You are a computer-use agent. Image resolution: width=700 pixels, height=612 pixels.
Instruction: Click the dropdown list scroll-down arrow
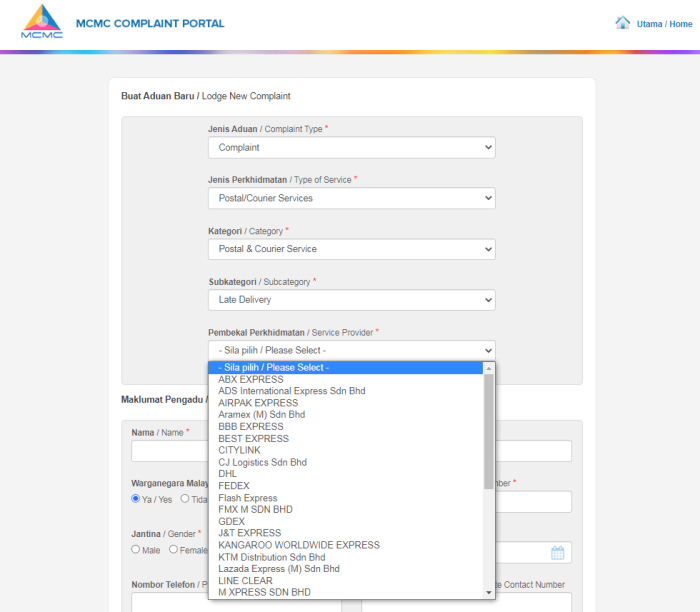489,592
